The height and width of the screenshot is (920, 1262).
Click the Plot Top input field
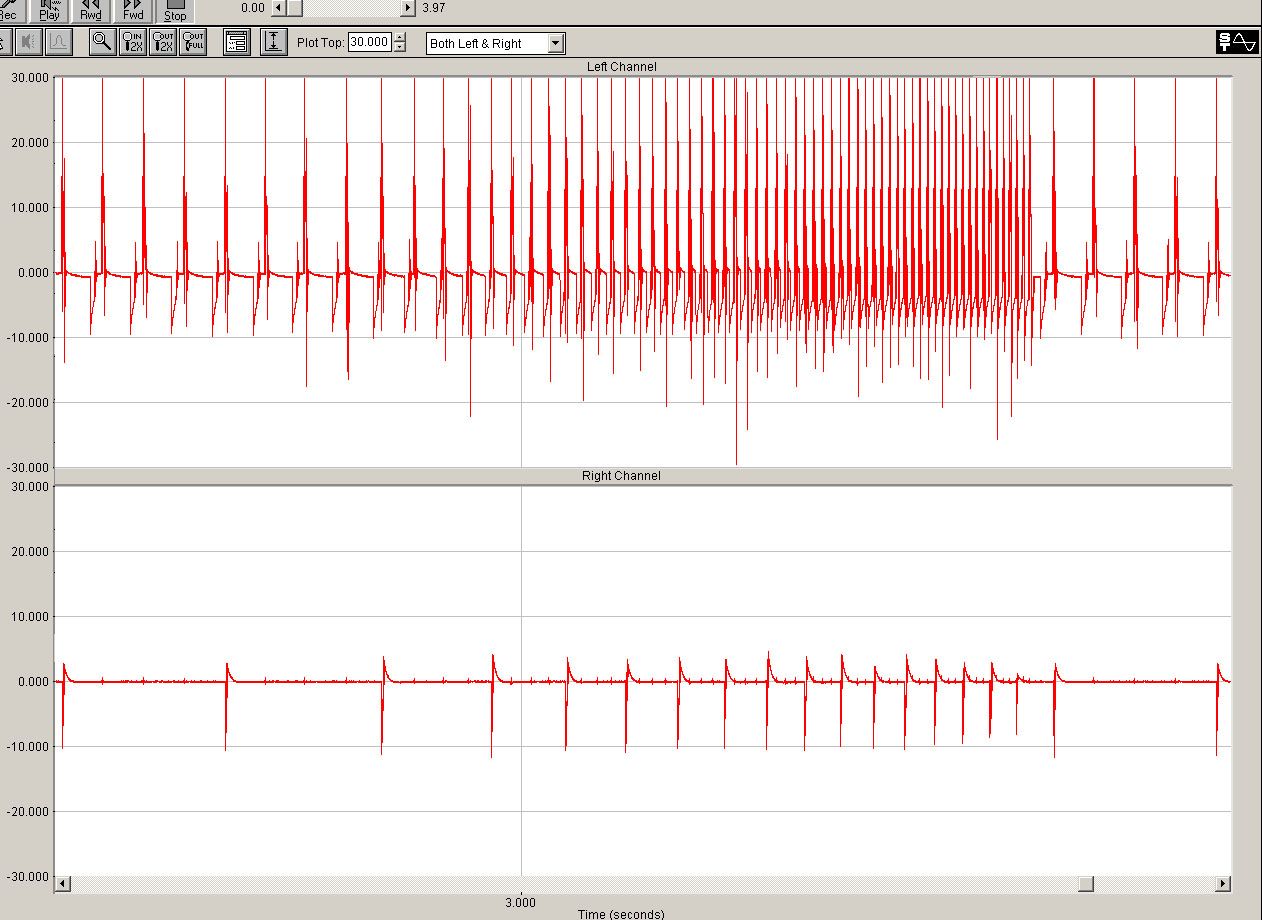tap(370, 43)
